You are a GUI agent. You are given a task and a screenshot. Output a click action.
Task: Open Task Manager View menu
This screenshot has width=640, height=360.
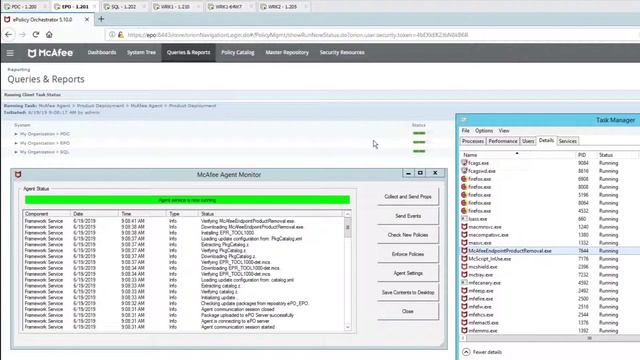[504, 131]
